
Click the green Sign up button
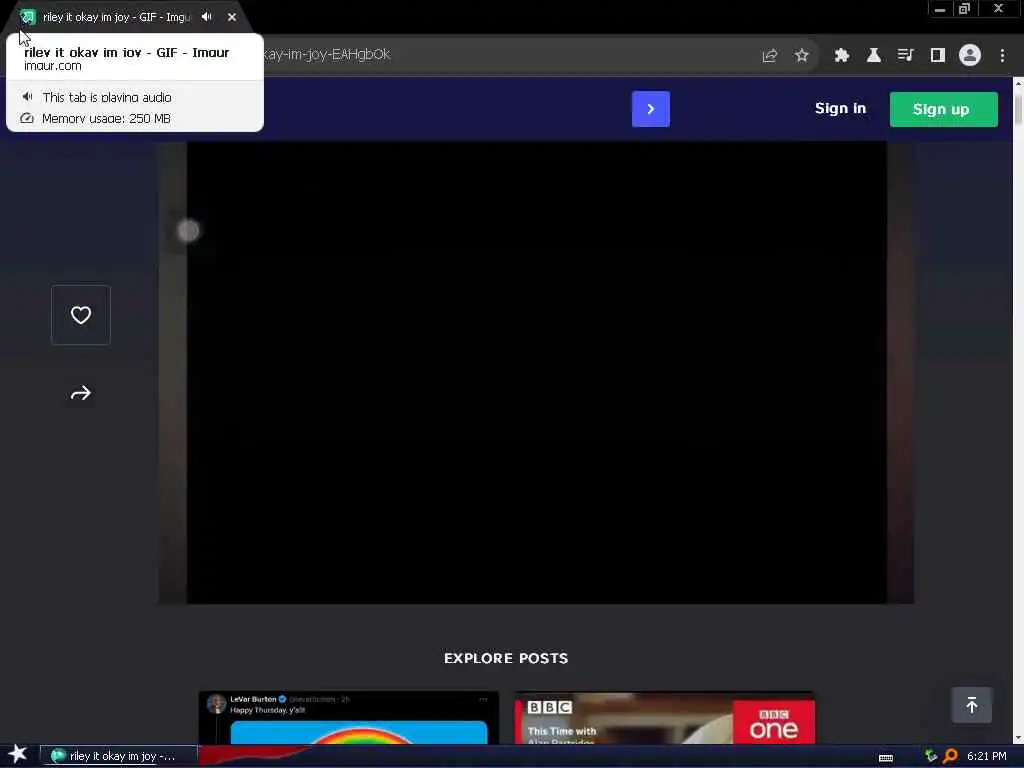pos(944,109)
